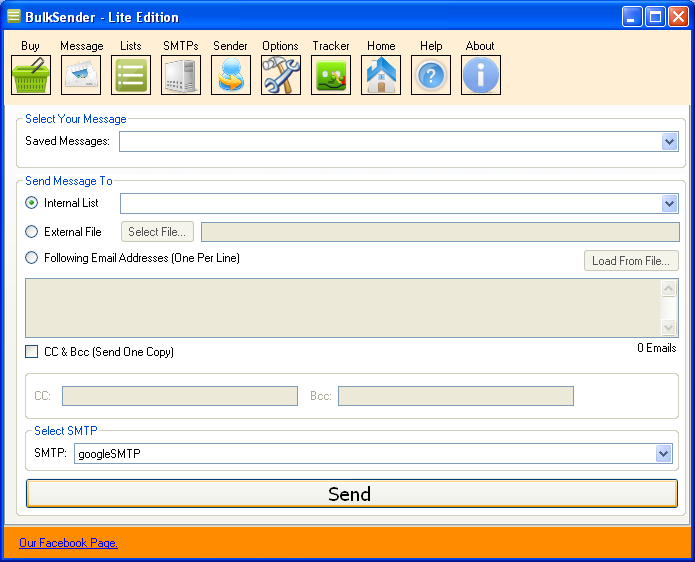Open the Lists toolbar icon
695x562 pixels.
coord(131,75)
